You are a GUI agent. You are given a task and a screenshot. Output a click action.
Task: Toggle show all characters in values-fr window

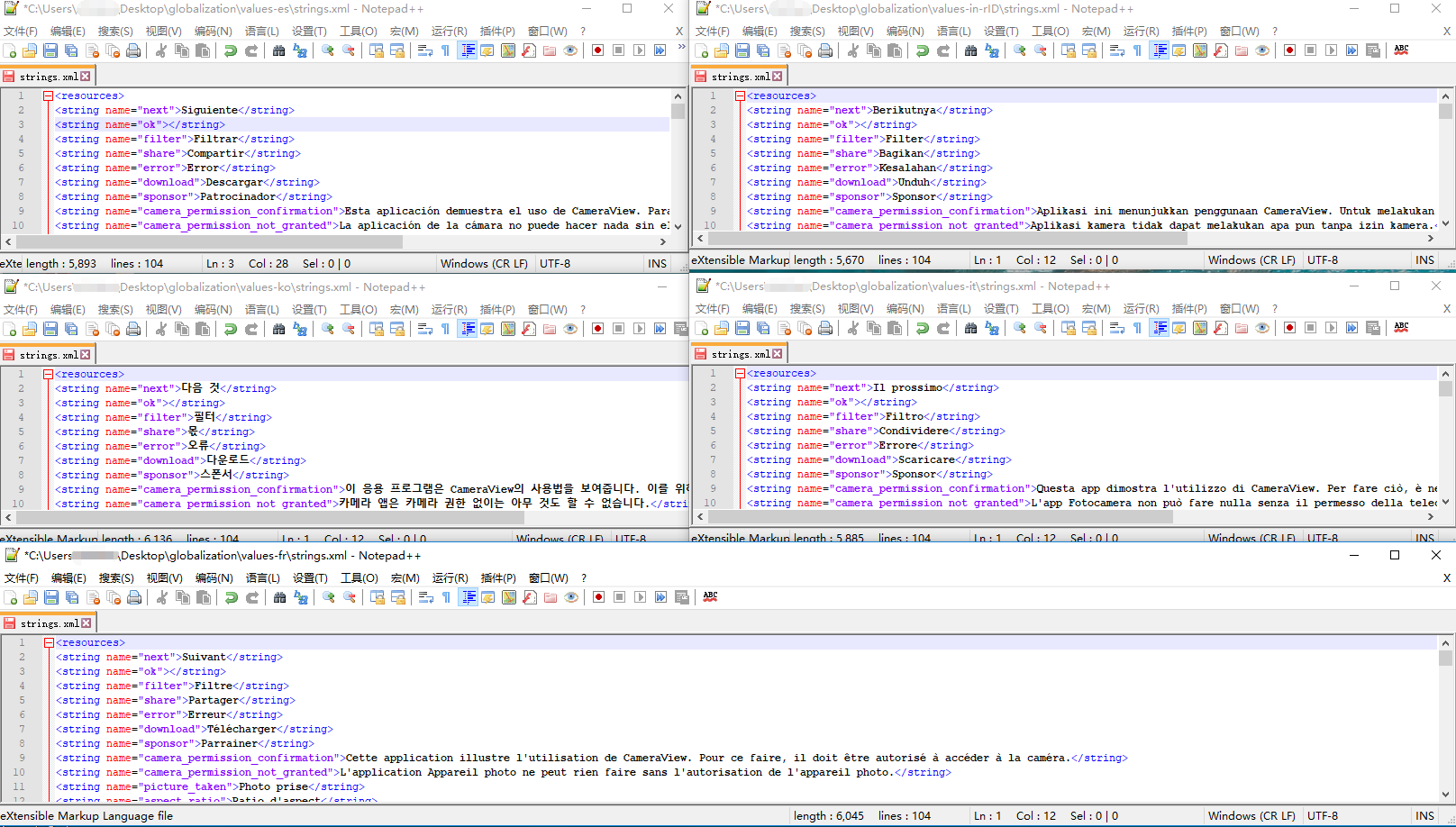click(447, 597)
